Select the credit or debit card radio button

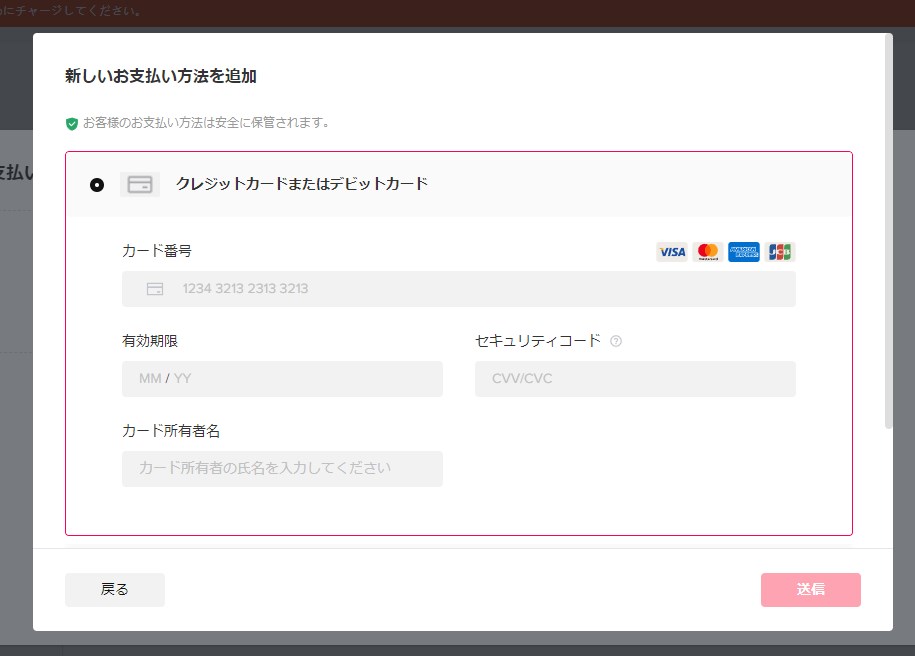pos(97,185)
